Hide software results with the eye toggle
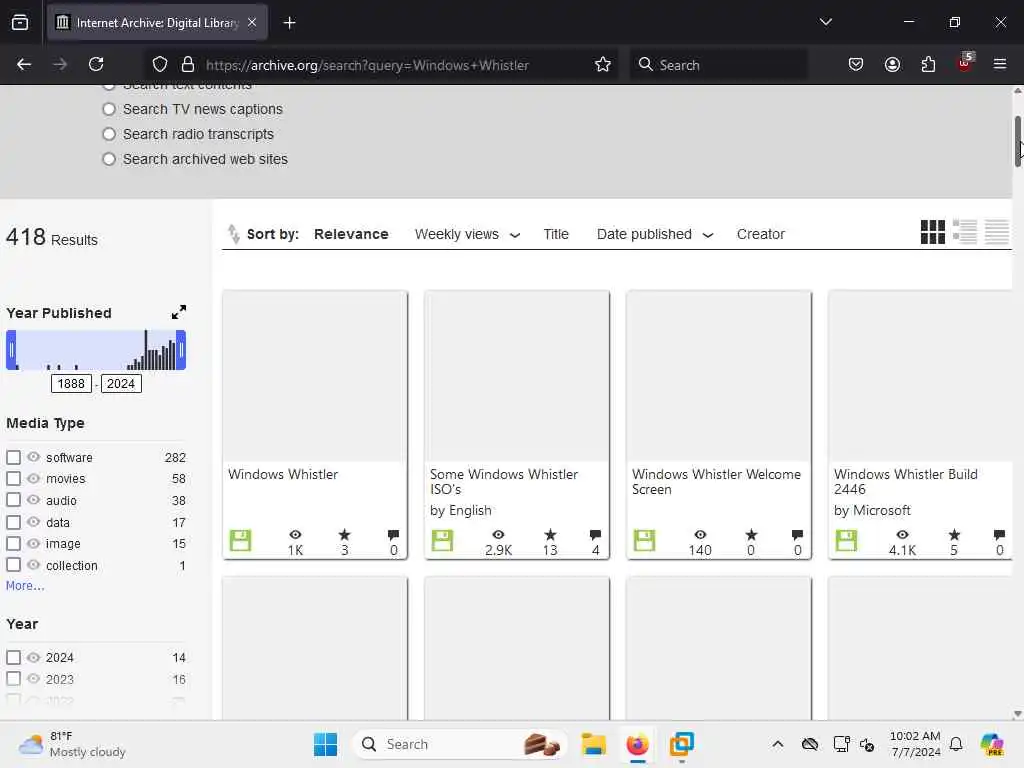1024x768 pixels. coord(33,457)
